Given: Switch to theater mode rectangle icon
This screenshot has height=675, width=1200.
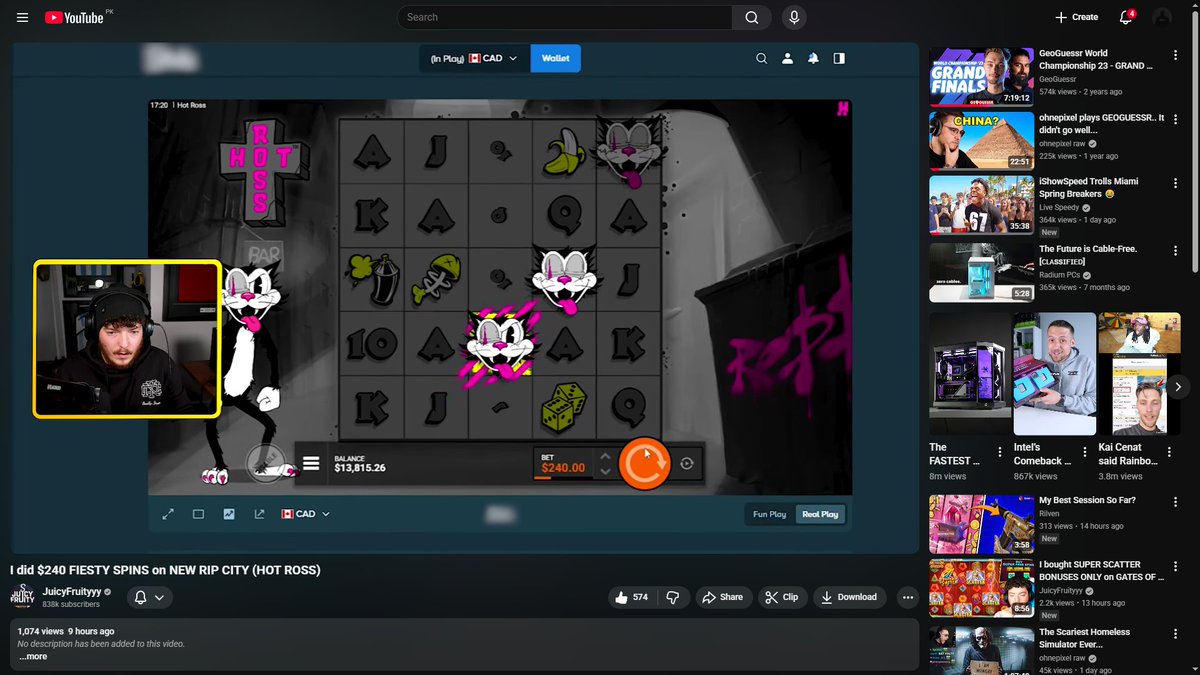Looking at the screenshot, I should coord(198,514).
